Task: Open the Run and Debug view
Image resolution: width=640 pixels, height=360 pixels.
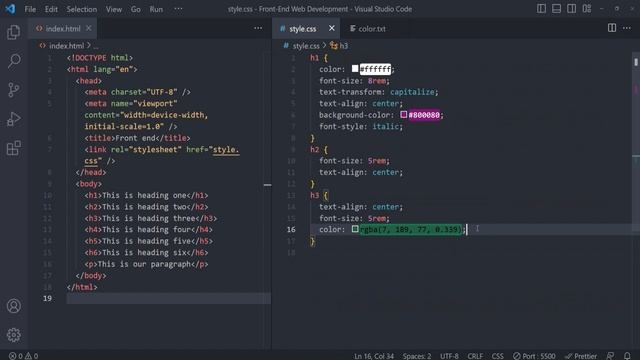Action: [x=13, y=119]
